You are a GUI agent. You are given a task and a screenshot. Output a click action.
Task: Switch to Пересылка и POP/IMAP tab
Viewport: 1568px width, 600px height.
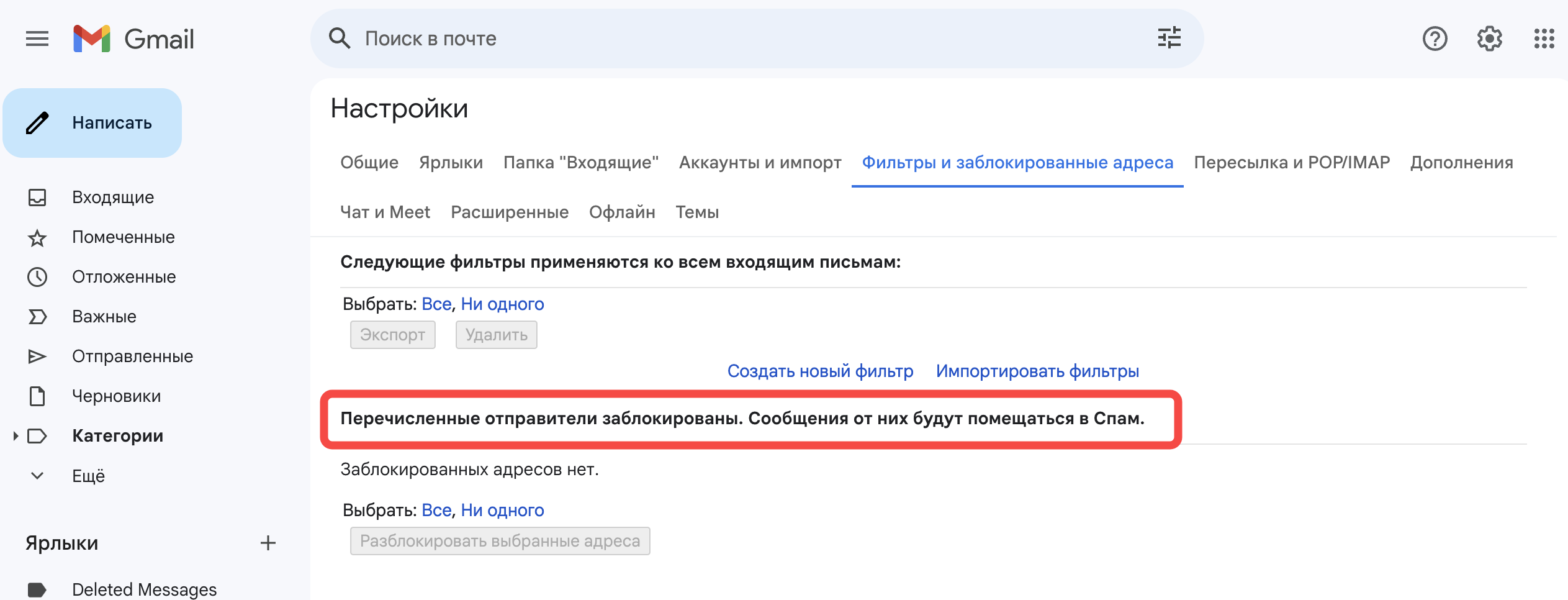1291,163
